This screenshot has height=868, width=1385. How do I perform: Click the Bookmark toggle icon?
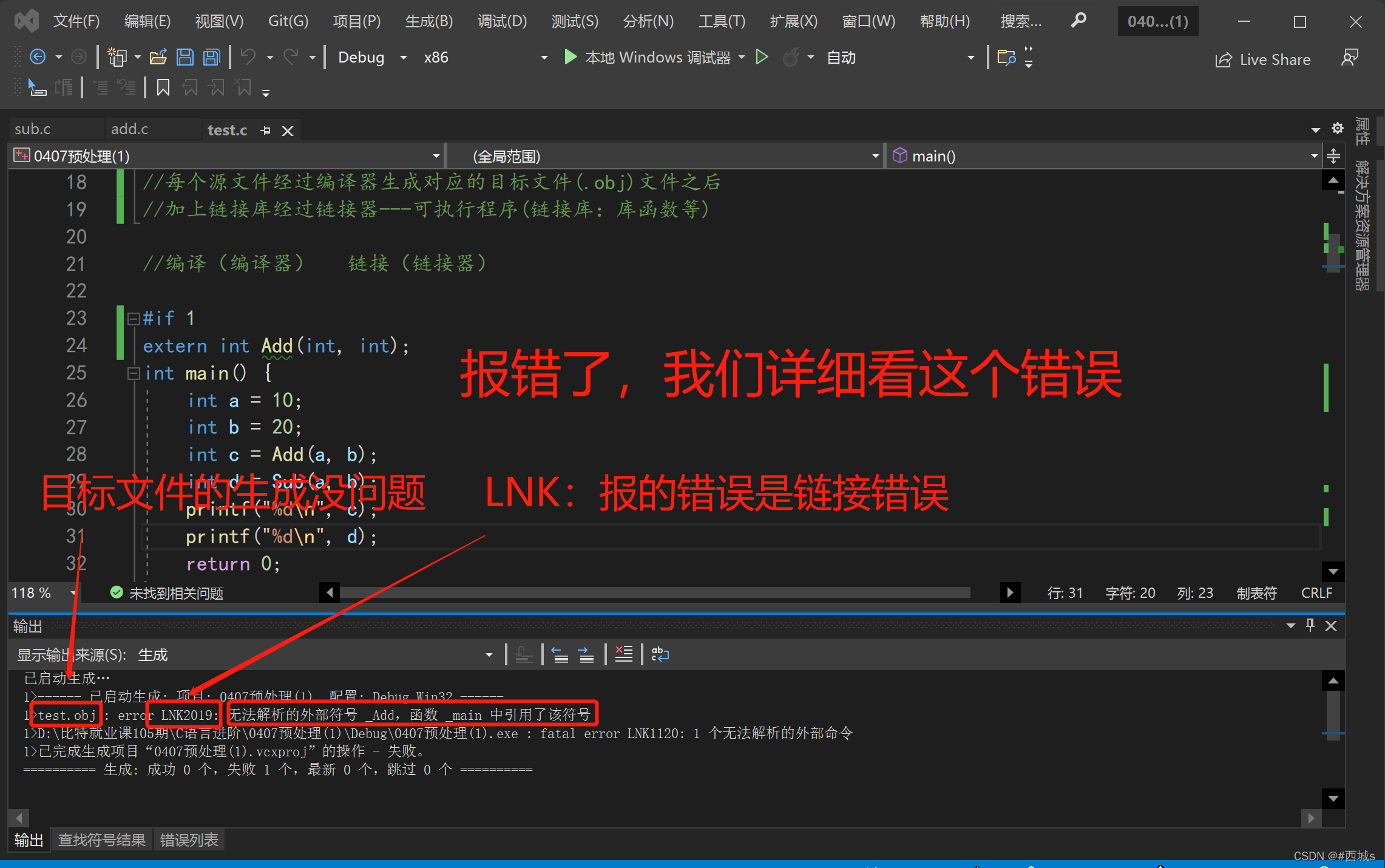163,89
